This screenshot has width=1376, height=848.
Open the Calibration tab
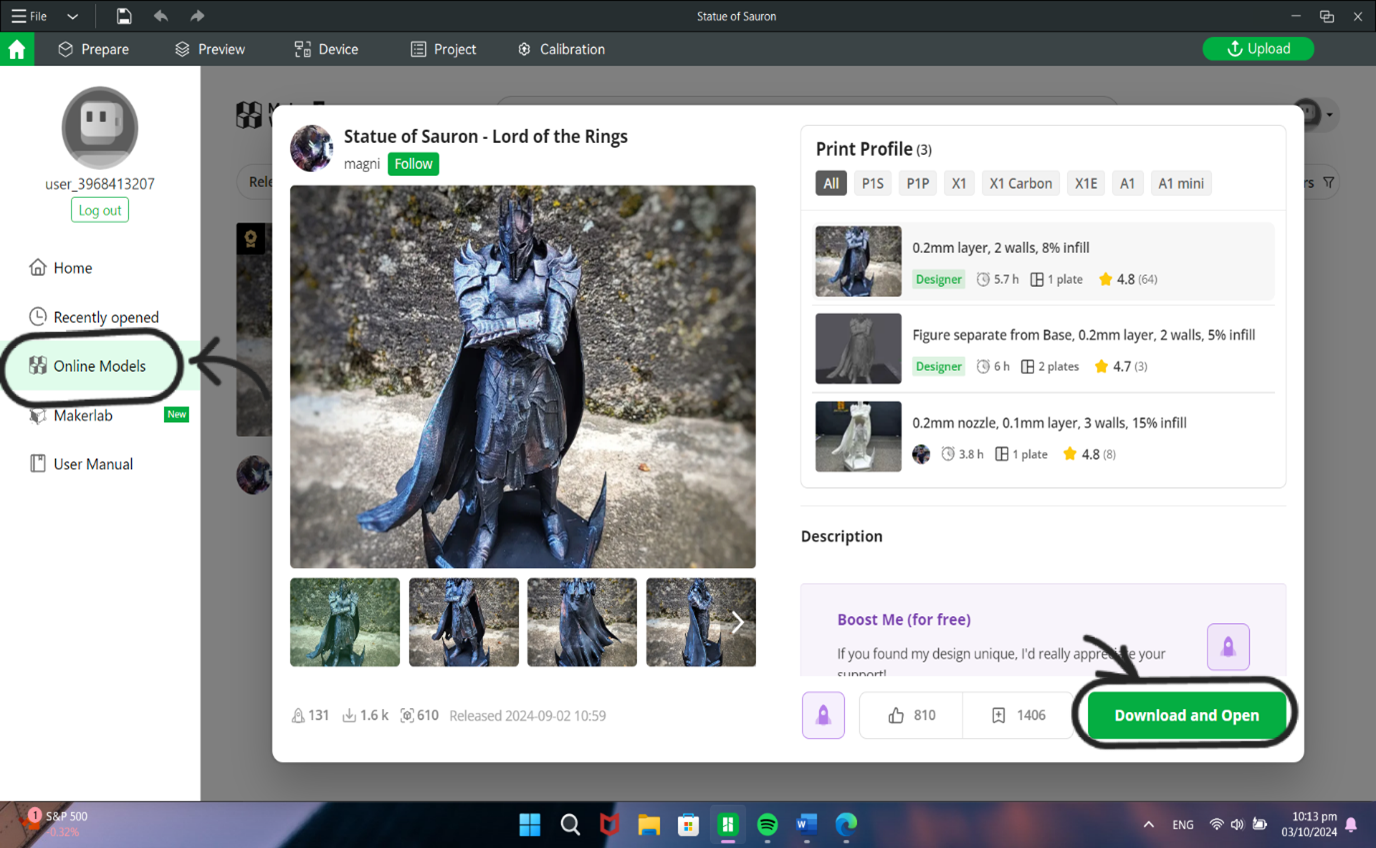[560, 49]
